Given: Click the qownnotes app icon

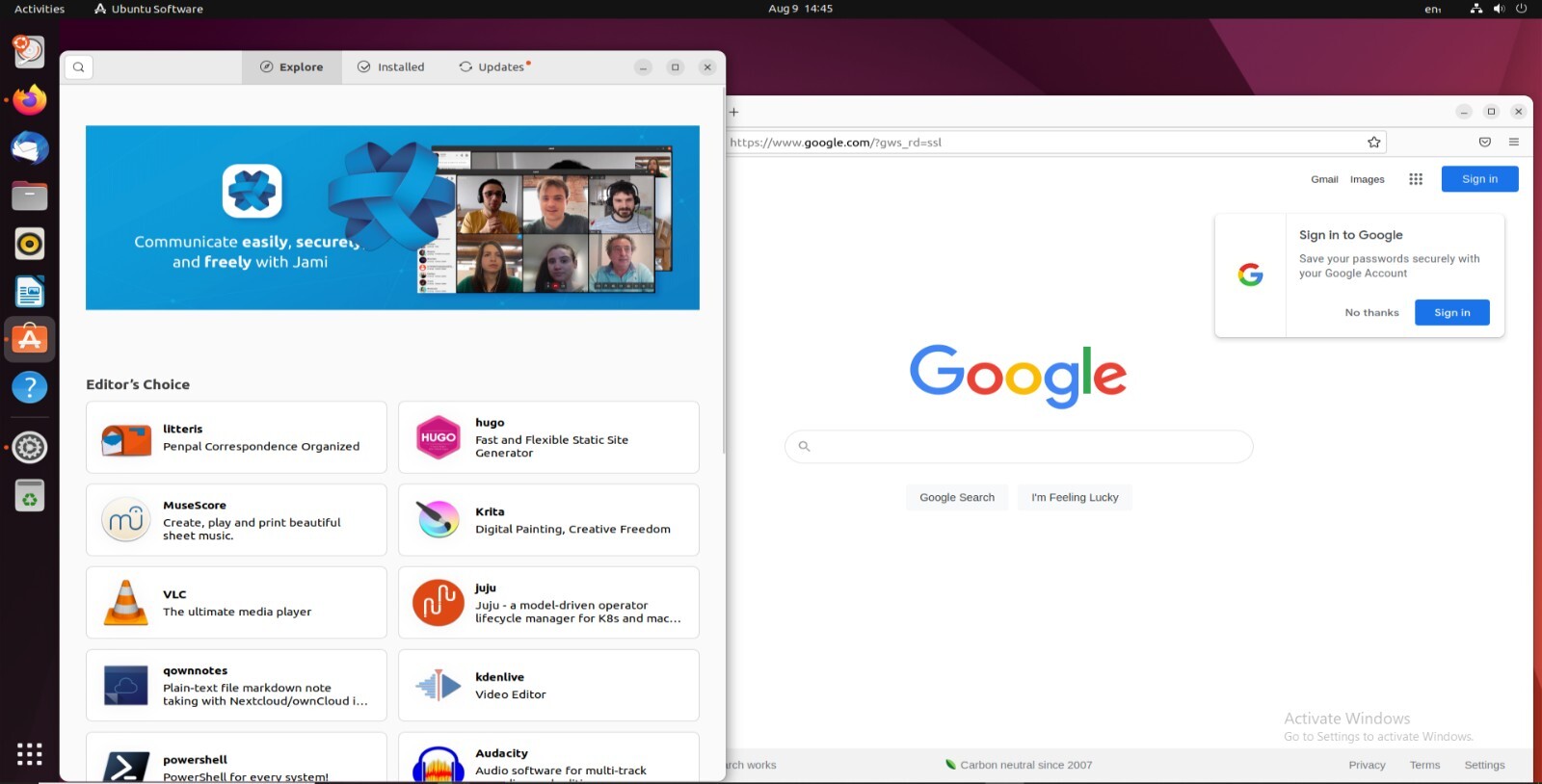Looking at the screenshot, I should point(126,686).
